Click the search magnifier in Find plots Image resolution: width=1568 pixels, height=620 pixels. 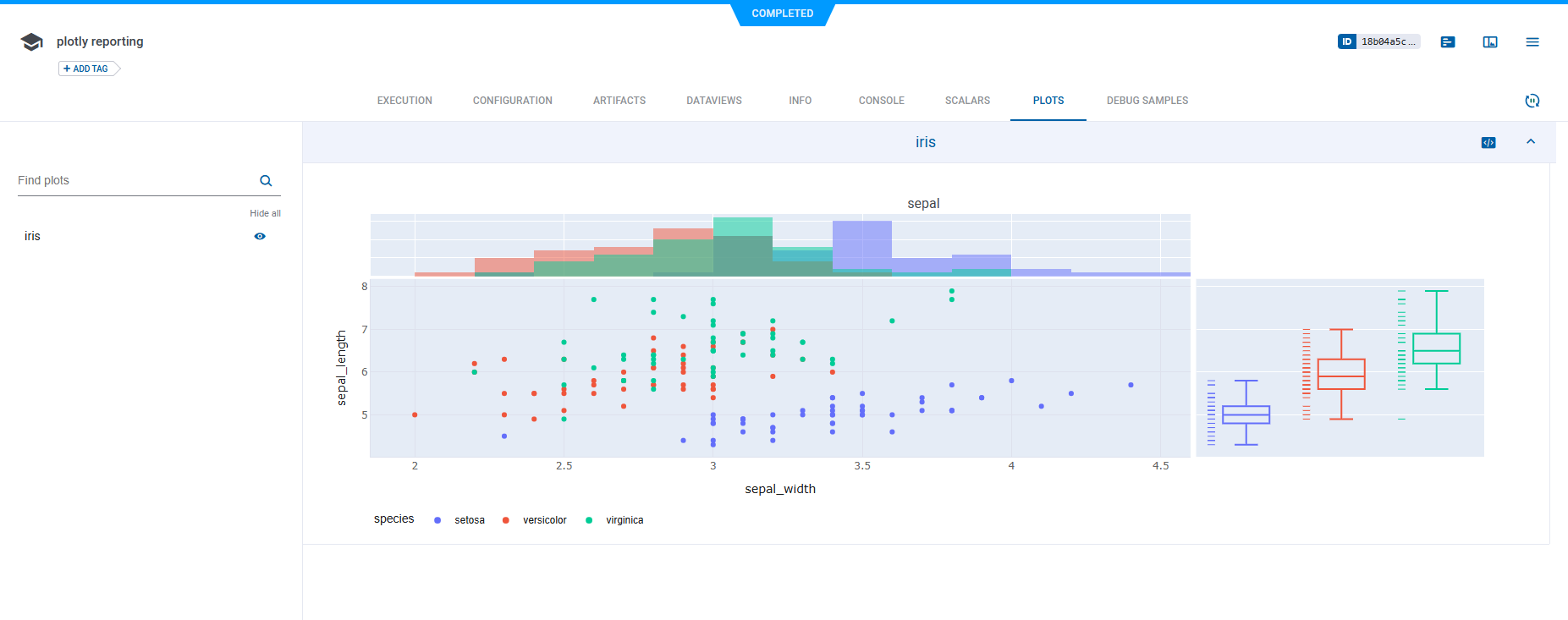pos(266,181)
